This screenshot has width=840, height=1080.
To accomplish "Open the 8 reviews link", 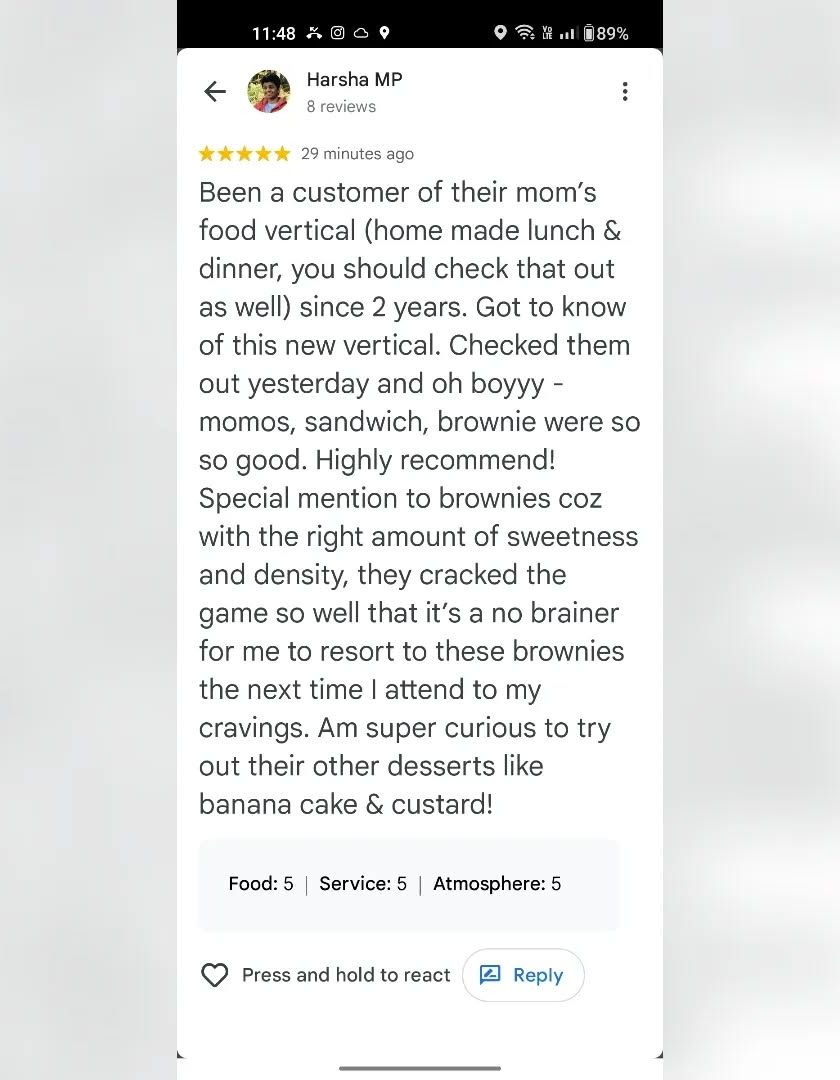I will 341,106.
